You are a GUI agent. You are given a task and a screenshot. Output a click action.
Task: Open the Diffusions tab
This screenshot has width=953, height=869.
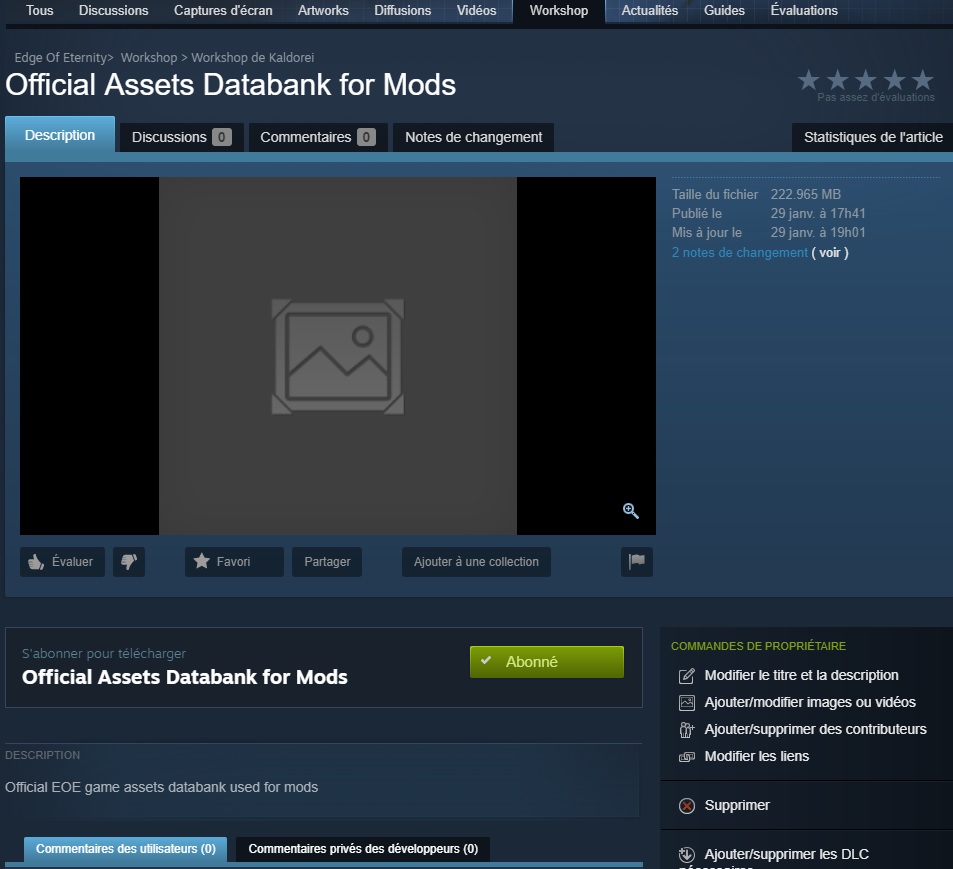pos(402,10)
